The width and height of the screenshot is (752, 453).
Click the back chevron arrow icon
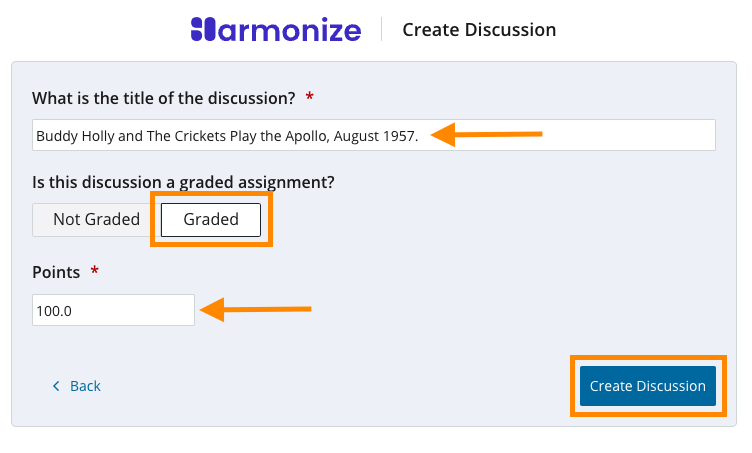(x=56, y=386)
